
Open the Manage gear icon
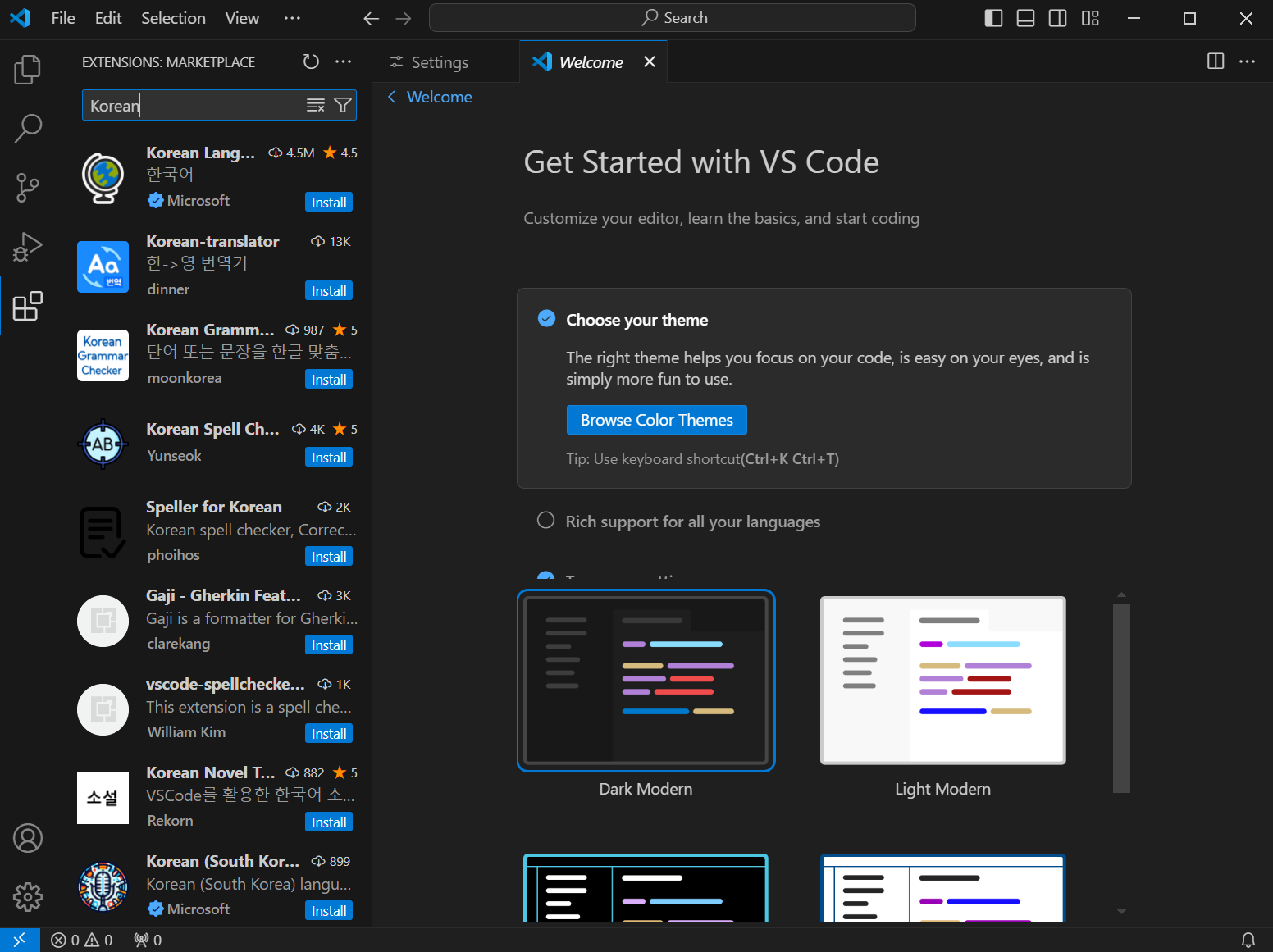pos(28,897)
